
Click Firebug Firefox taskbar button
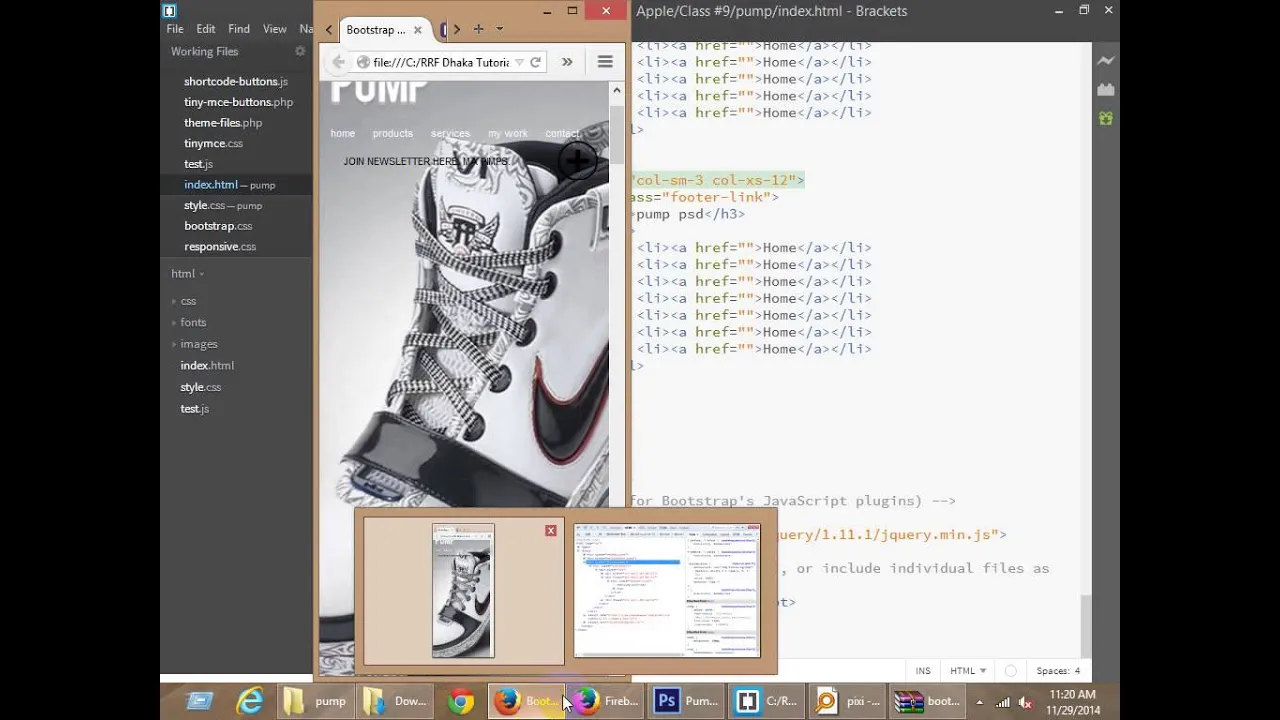tap(607, 701)
